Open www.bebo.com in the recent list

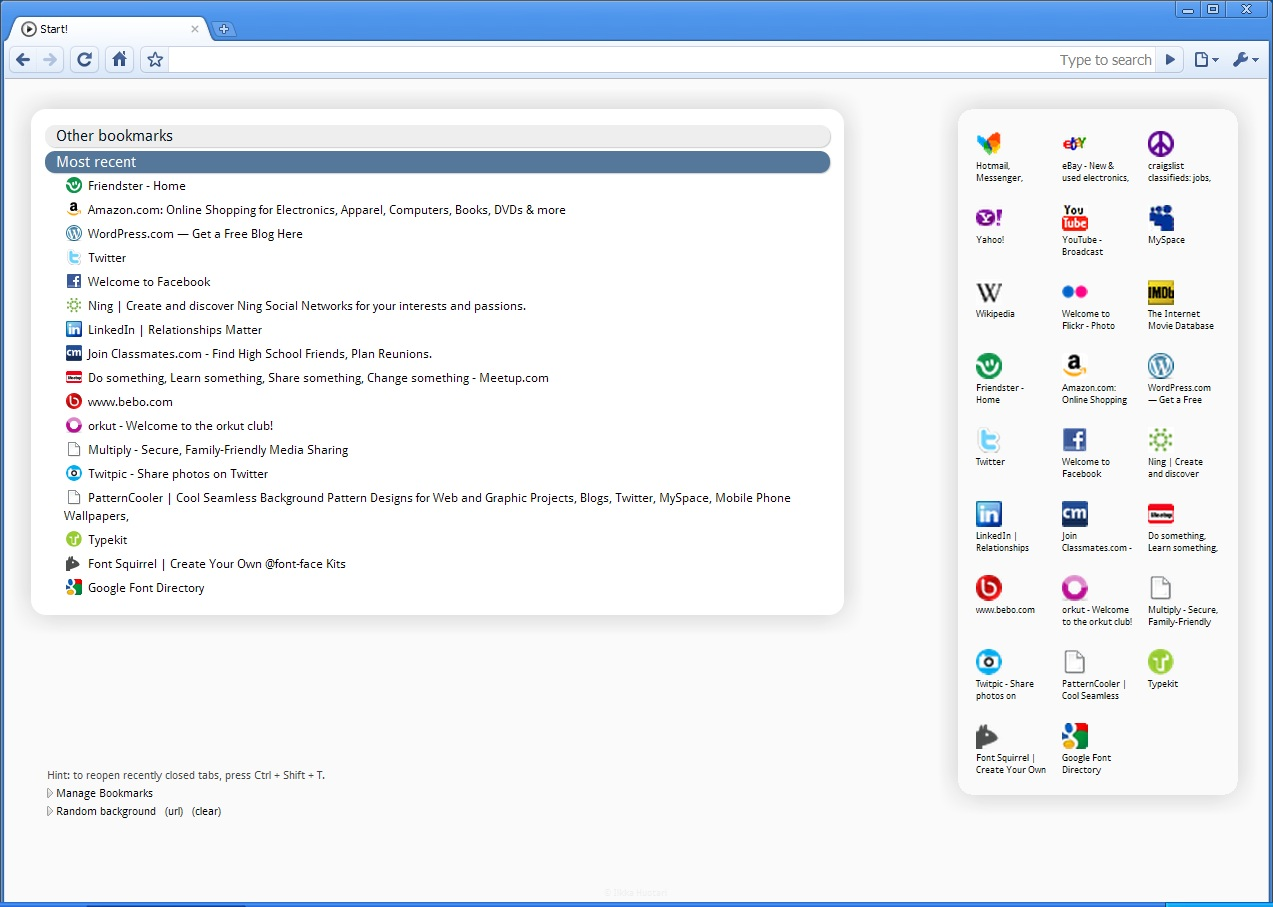pyautogui.click(x=130, y=402)
